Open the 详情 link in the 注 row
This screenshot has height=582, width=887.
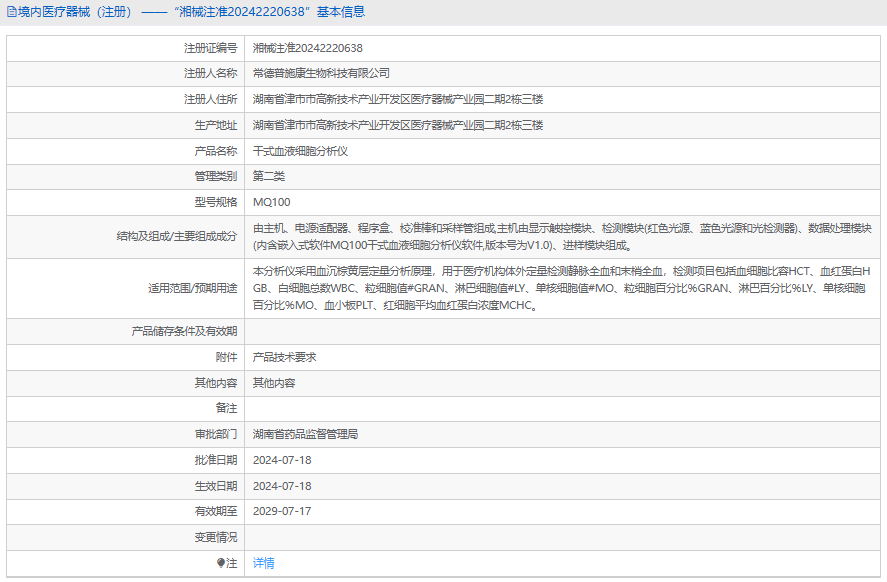click(264, 563)
